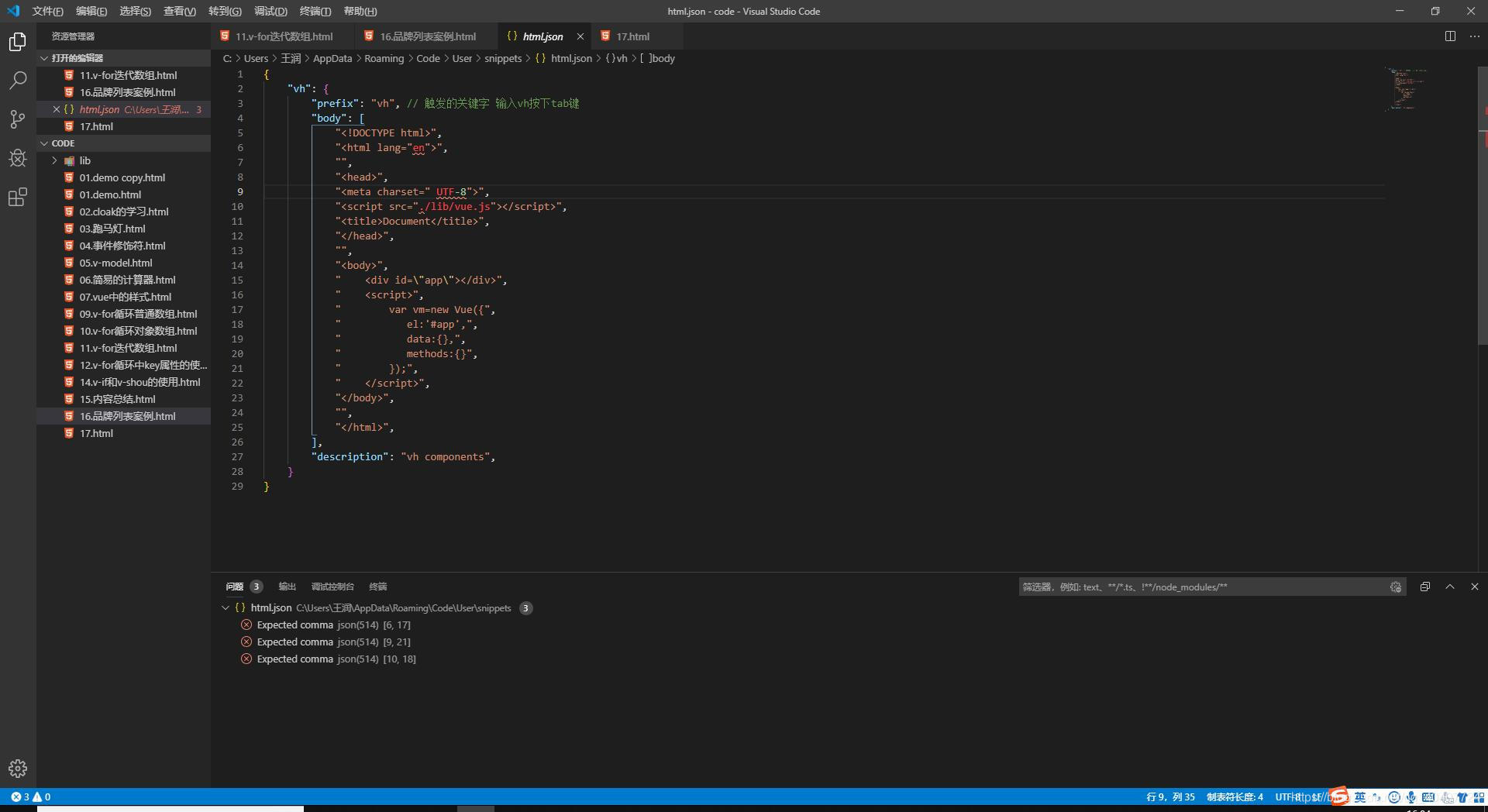
Task: Open the 终端(T) menu
Action: pyautogui.click(x=315, y=11)
